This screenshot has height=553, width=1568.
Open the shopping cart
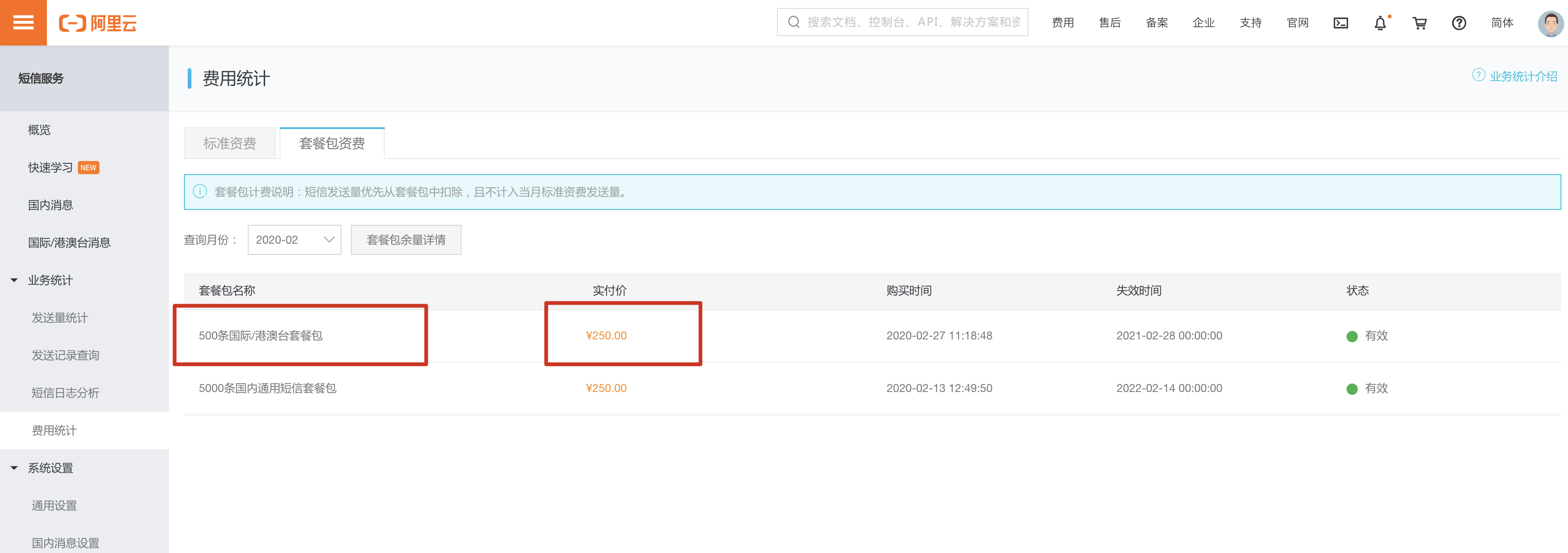[x=1419, y=23]
